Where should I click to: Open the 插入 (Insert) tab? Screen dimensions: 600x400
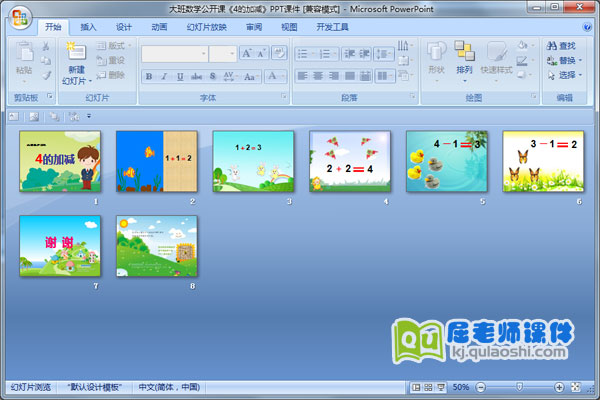(88, 27)
